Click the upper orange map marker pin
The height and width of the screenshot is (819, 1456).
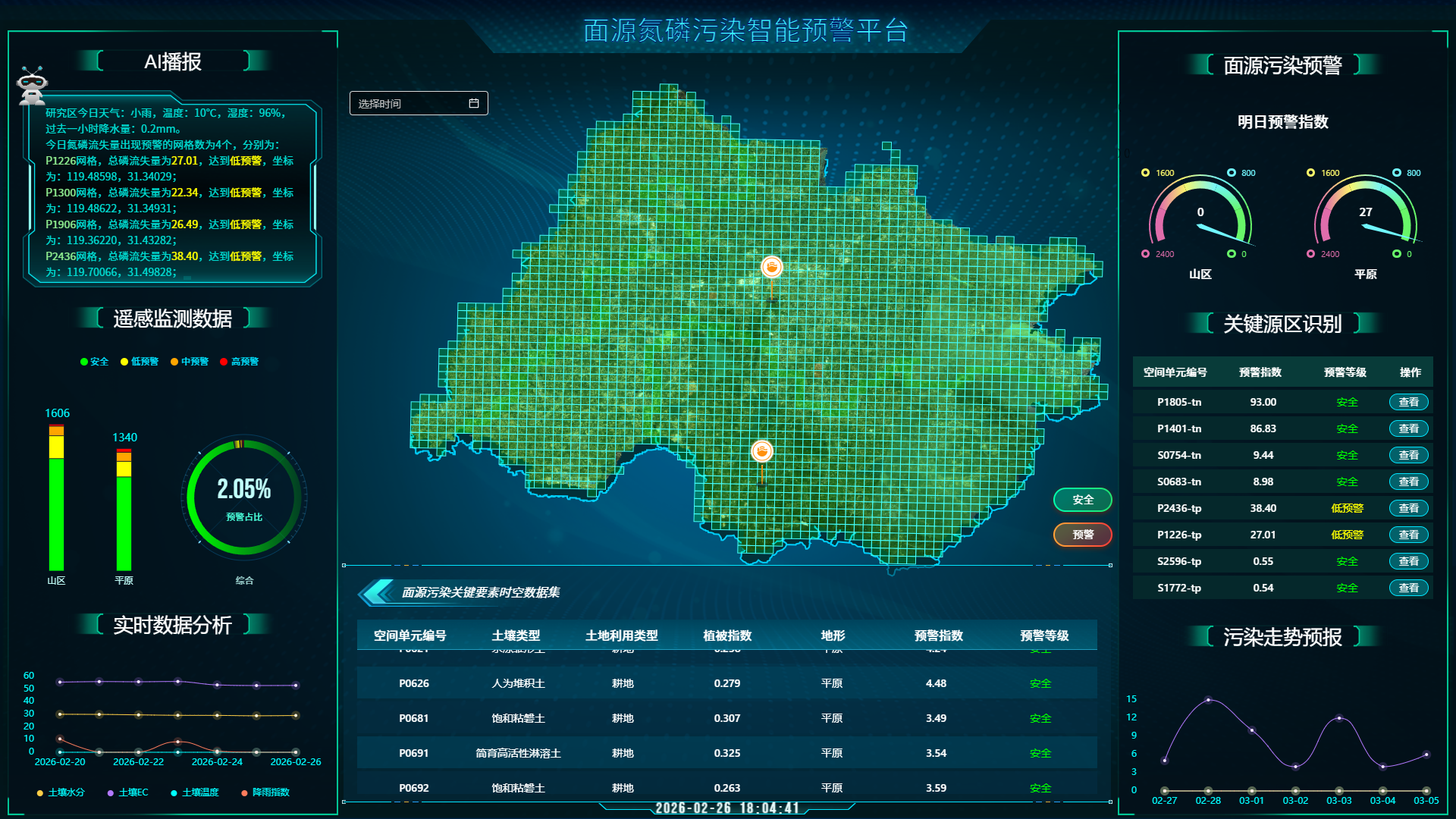(x=771, y=268)
